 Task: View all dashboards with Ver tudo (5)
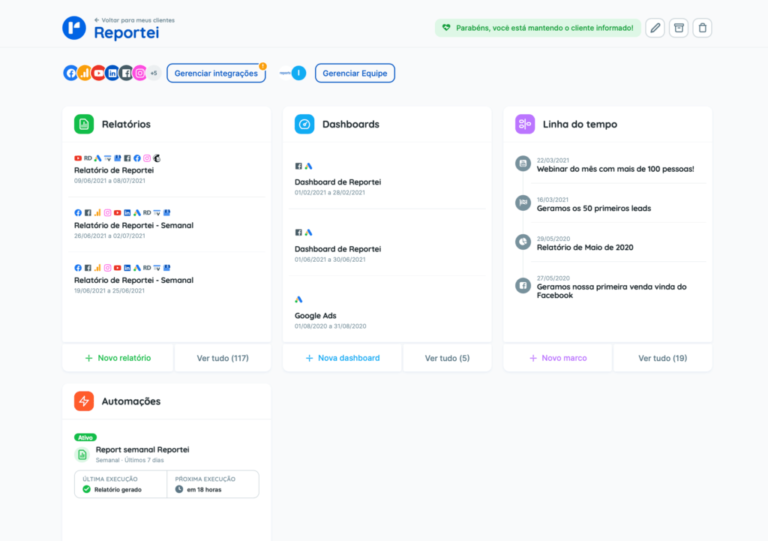point(447,358)
